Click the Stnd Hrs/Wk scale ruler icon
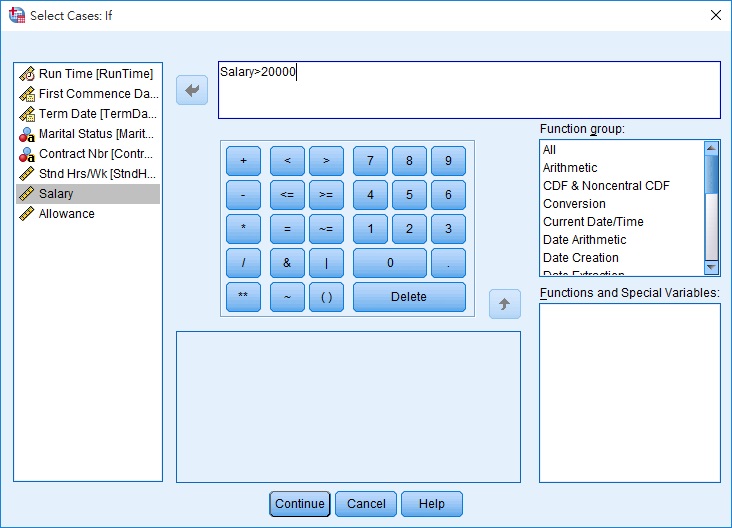 (x=27, y=174)
